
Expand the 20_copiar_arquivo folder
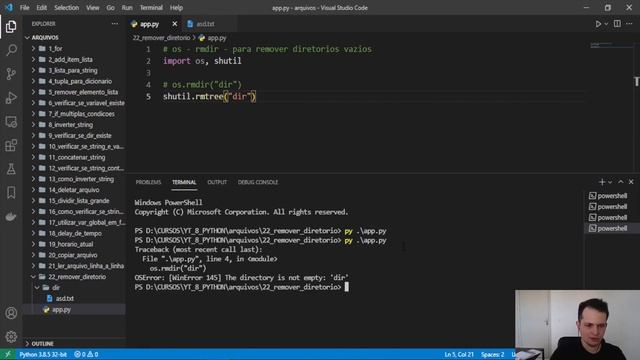[74, 255]
